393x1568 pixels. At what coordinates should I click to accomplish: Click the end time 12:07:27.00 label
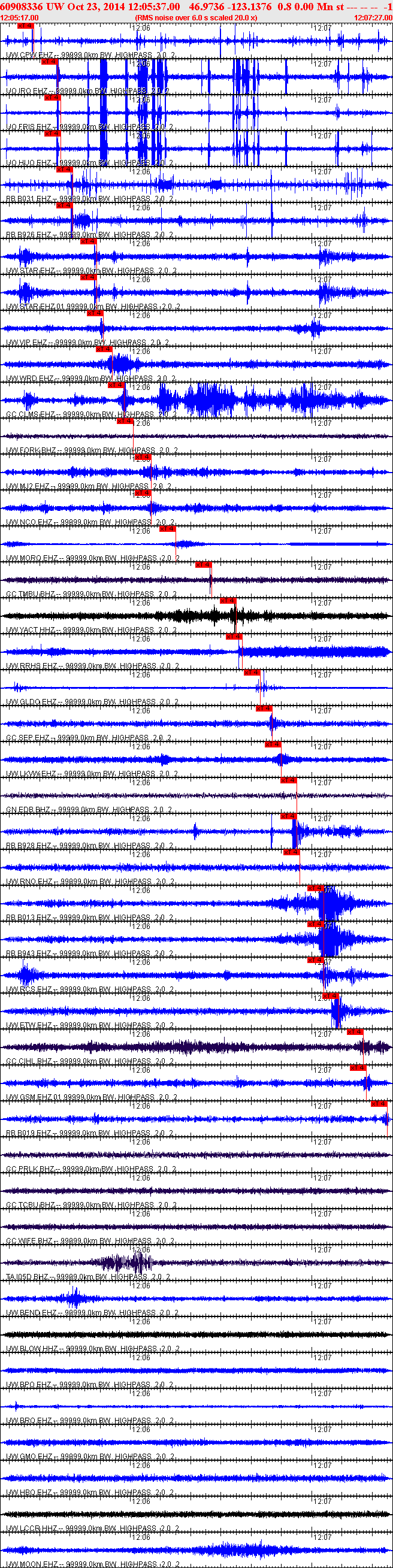(x=373, y=17)
